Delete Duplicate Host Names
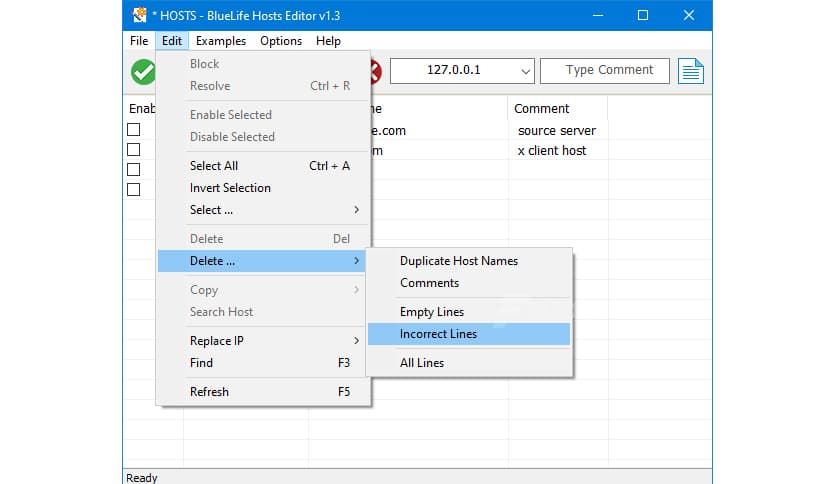The image size is (836, 484). pyautogui.click(x=469, y=261)
